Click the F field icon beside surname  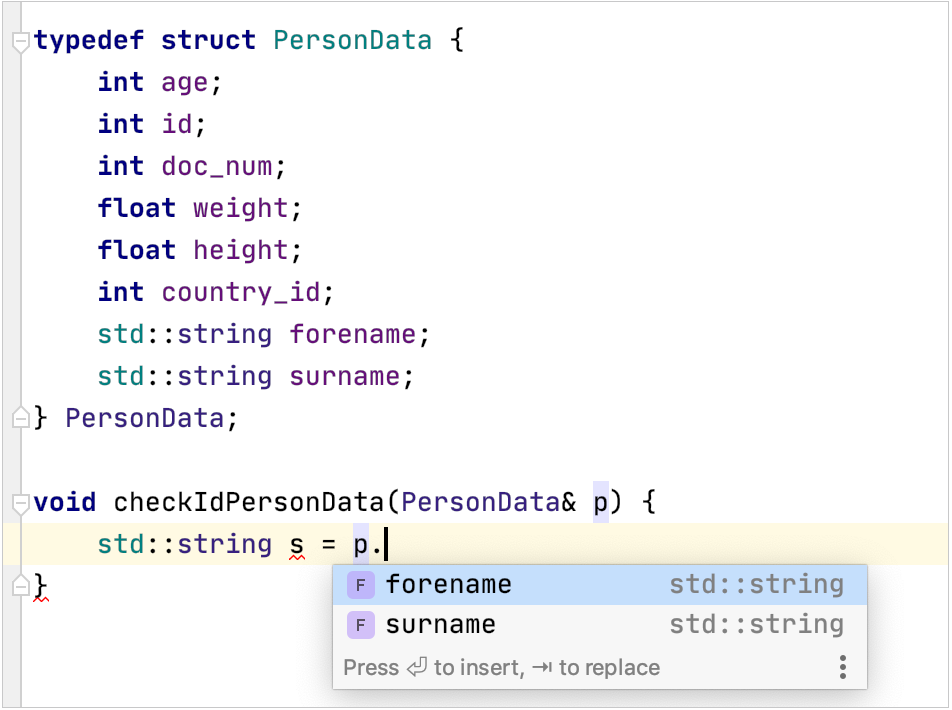pos(360,623)
